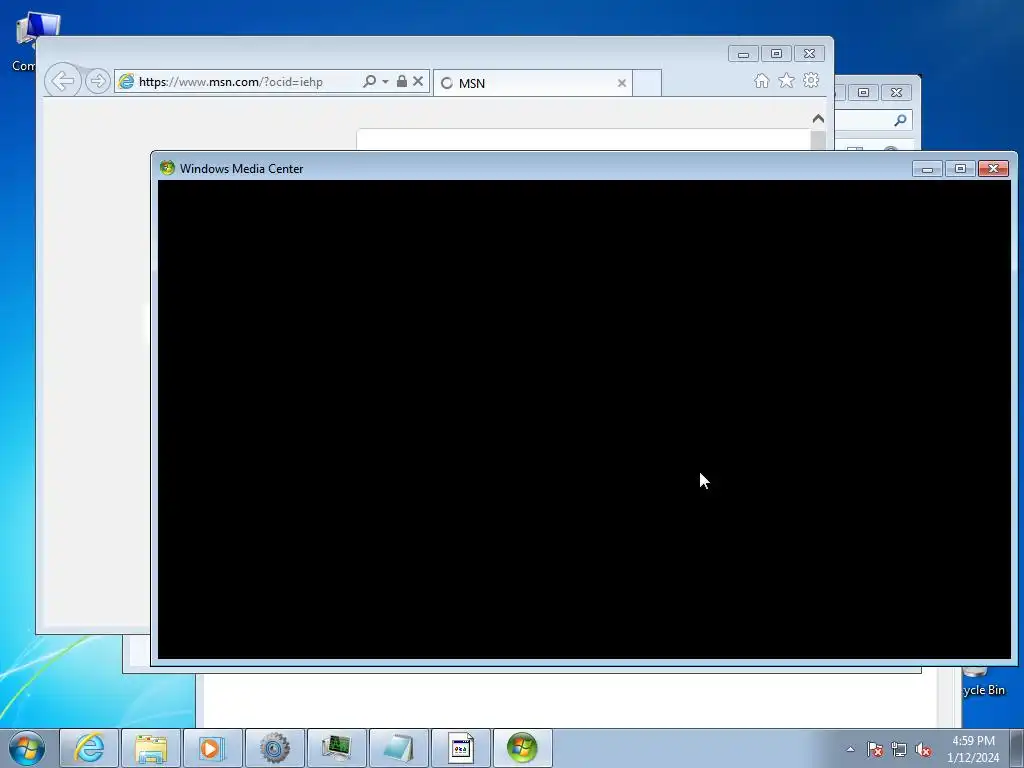Open the clock showing 4:59 PM

973,749
